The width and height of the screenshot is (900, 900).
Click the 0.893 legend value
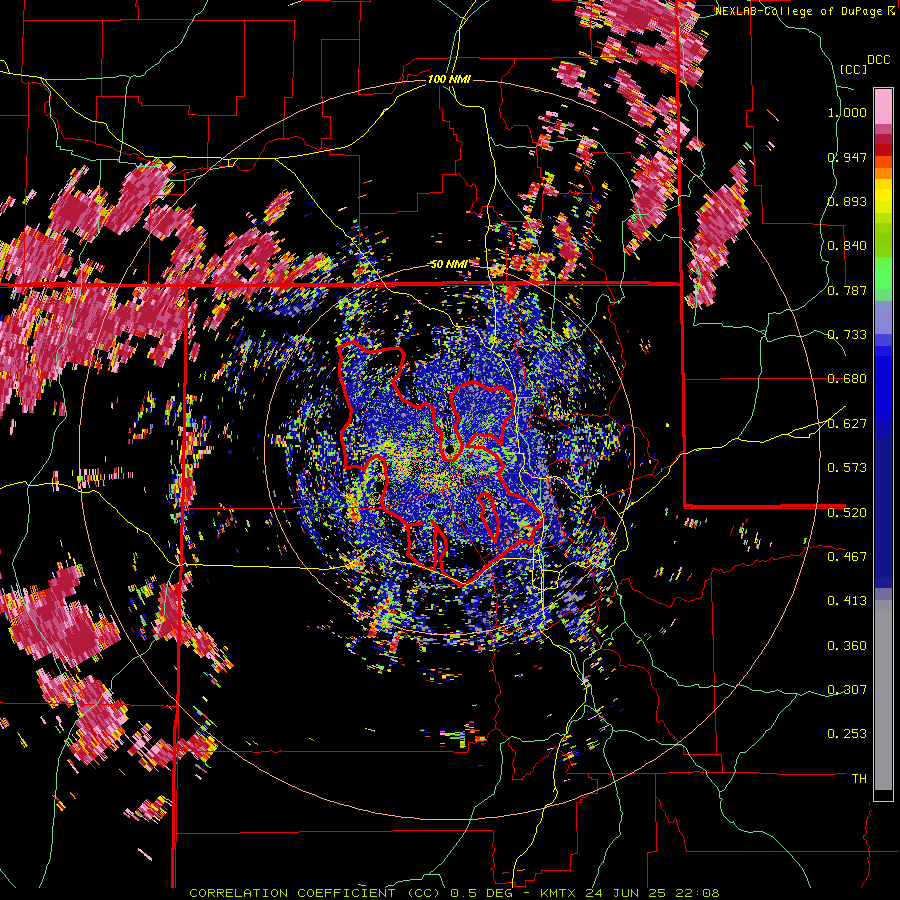[x=847, y=201]
